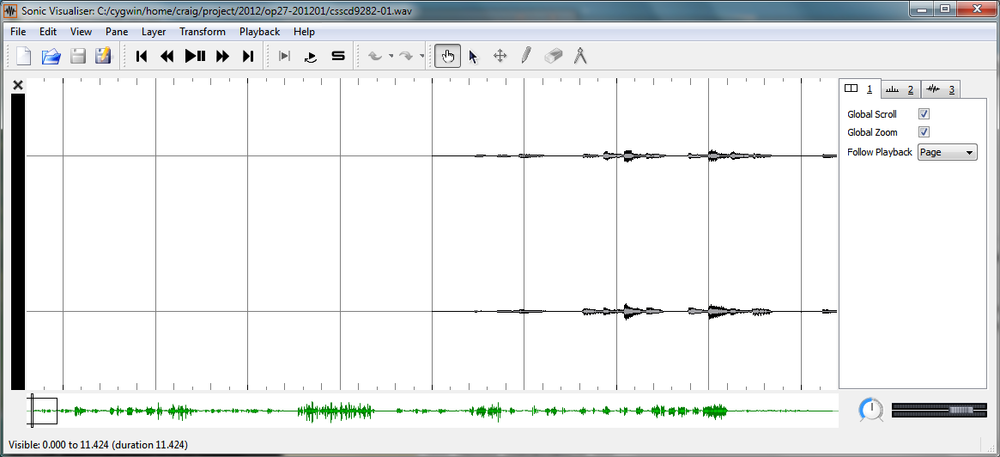Close the pane with the X button
Viewport: 1000px width, 457px height.
coord(17,86)
